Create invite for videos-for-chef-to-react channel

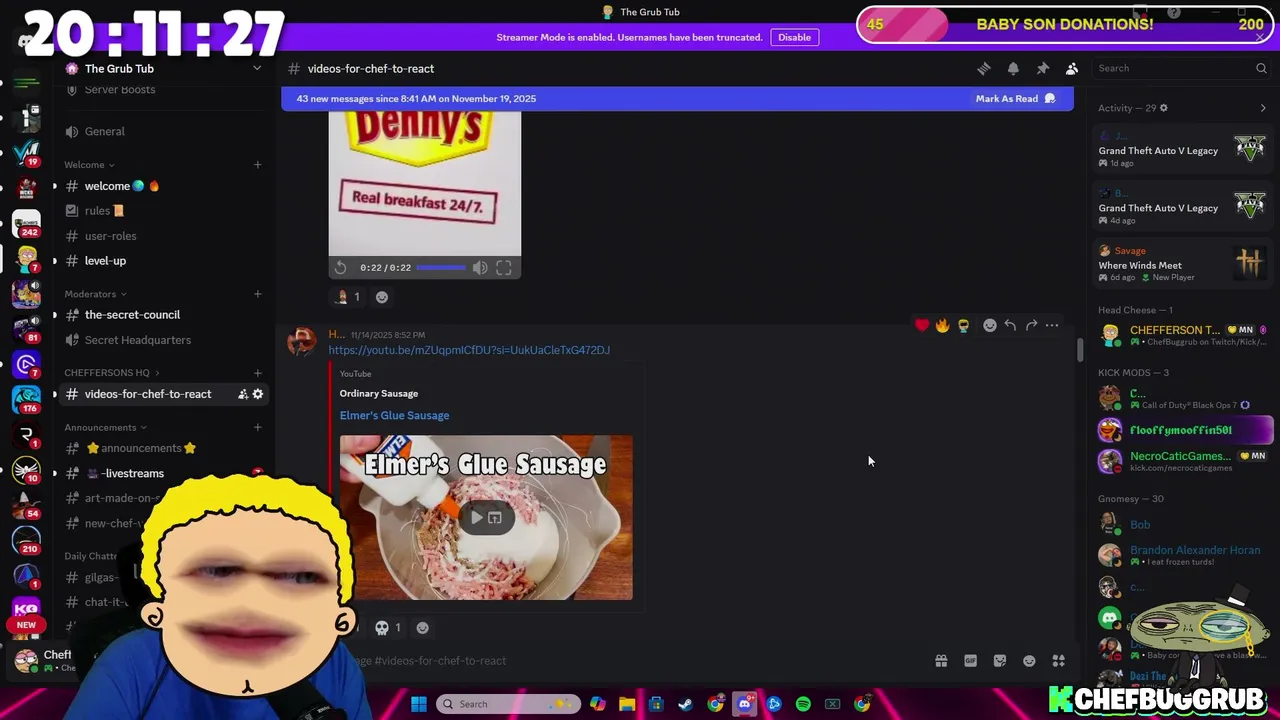[242, 394]
